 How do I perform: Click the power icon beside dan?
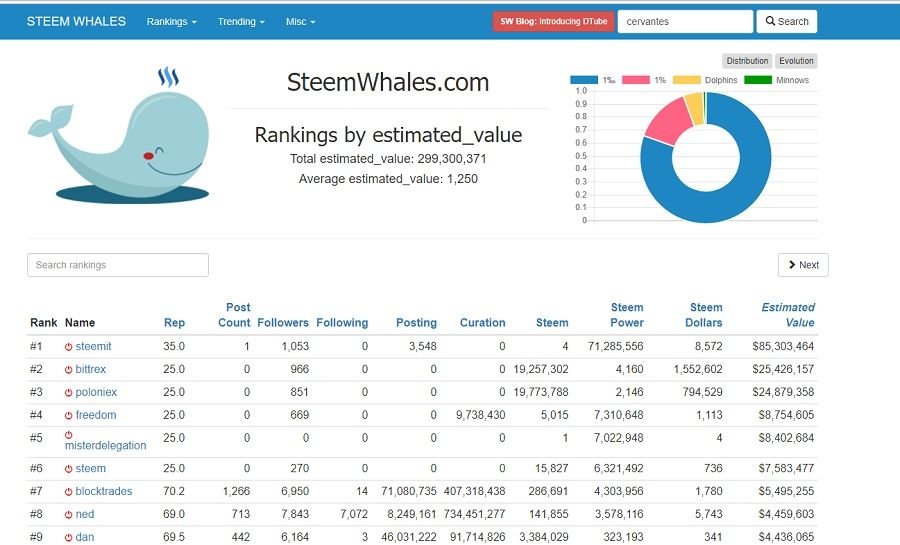(x=68, y=538)
